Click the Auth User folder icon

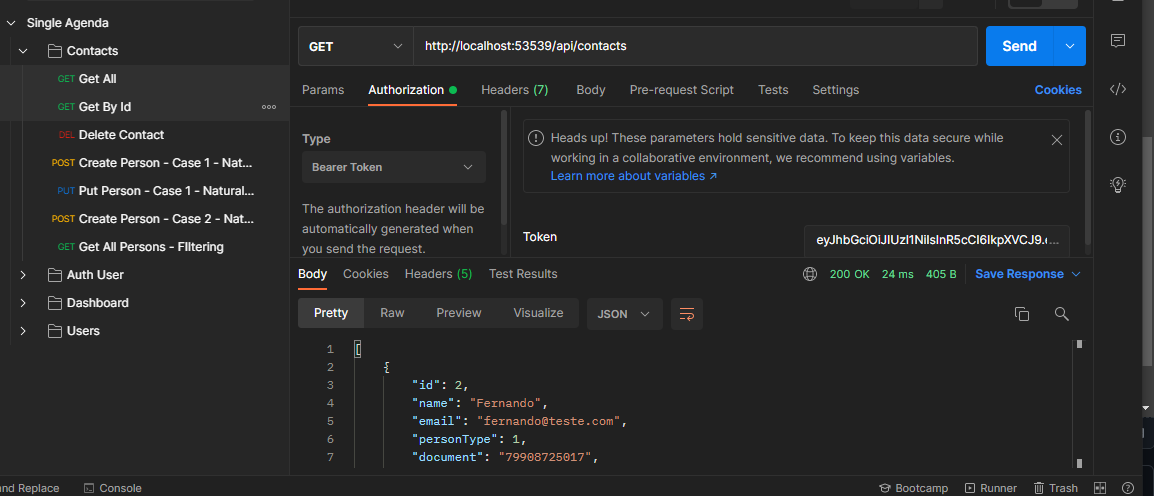[54, 274]
